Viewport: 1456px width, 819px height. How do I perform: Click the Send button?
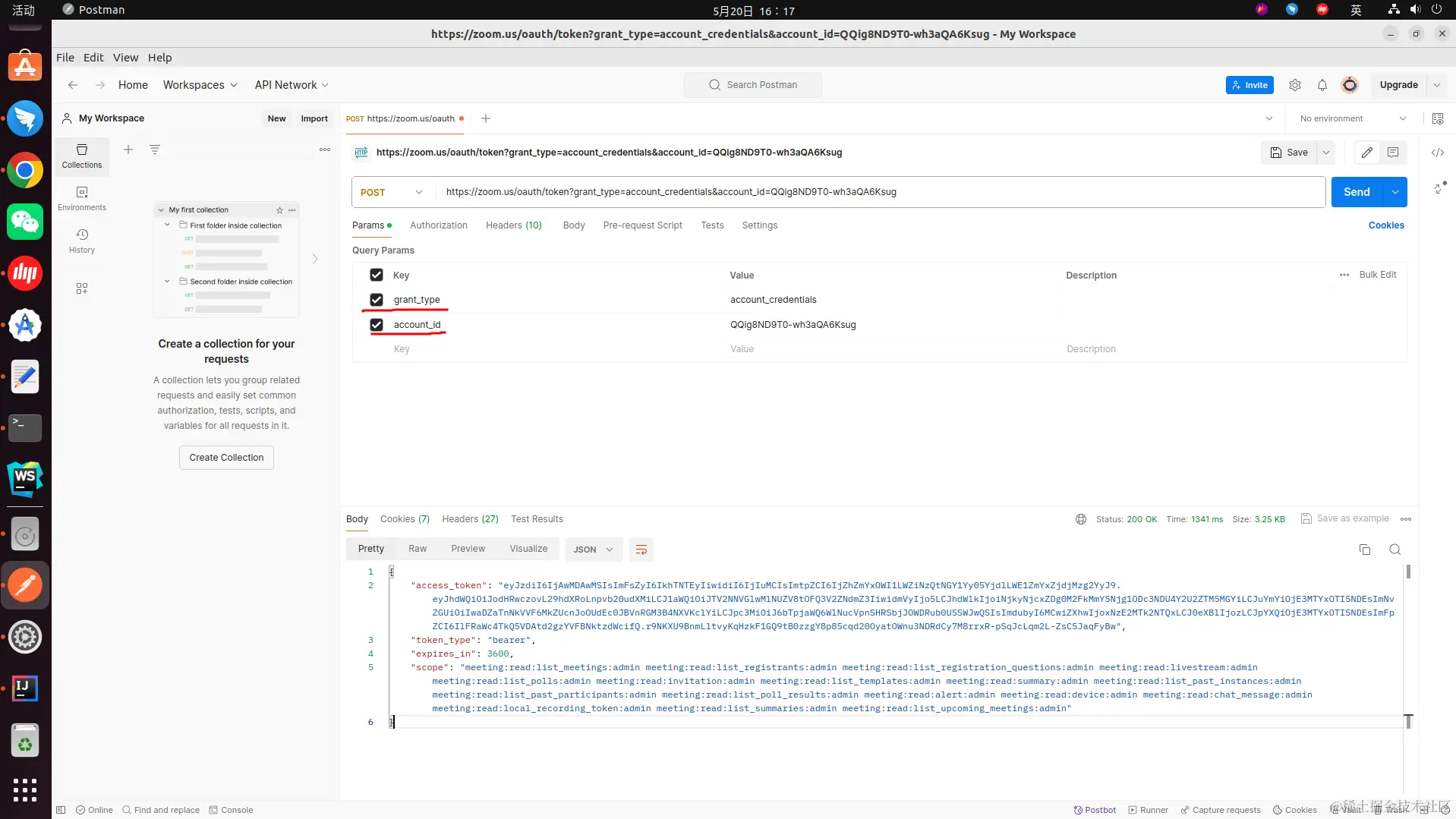point(1357,192)
